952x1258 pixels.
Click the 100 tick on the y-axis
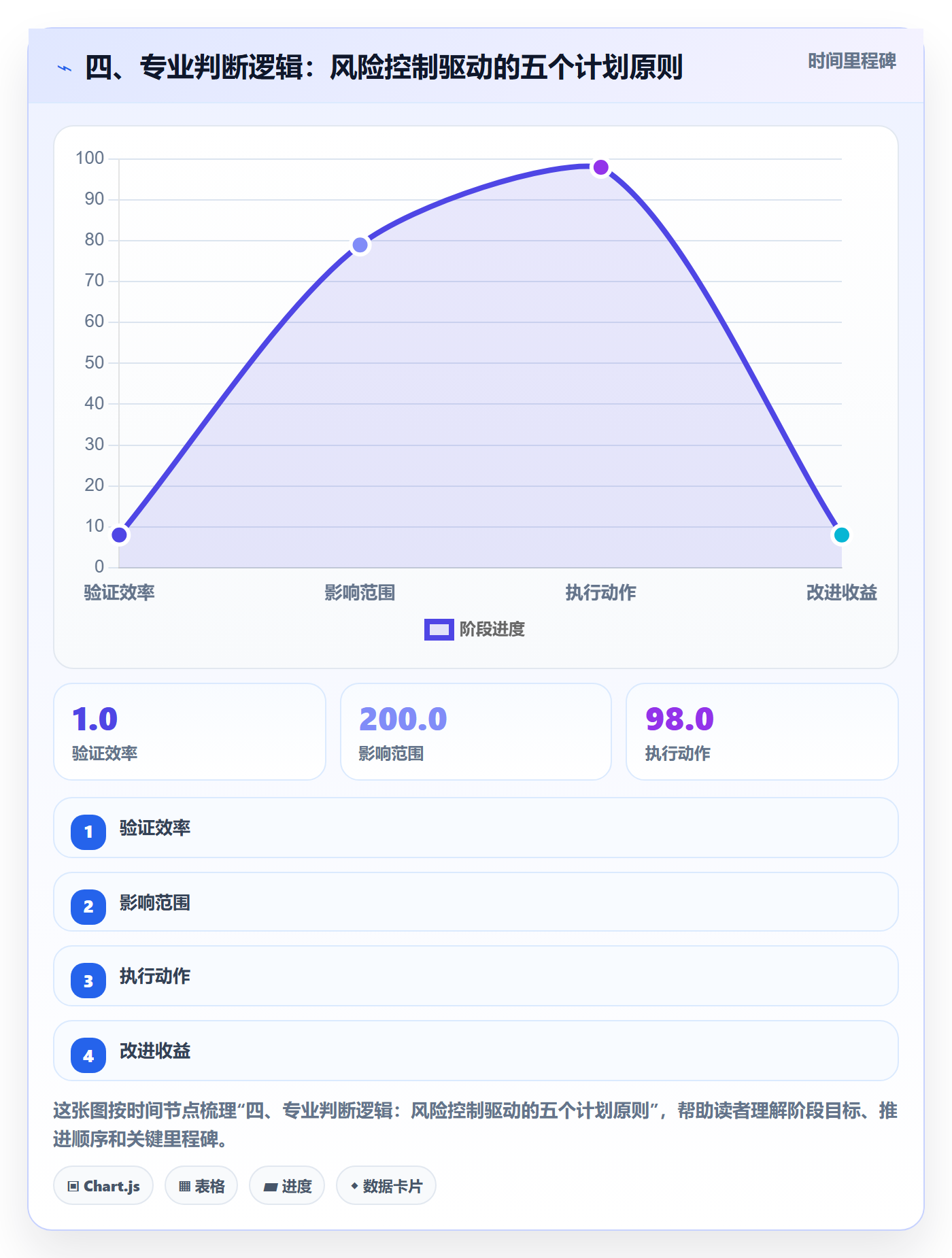(x=90, y=158)
